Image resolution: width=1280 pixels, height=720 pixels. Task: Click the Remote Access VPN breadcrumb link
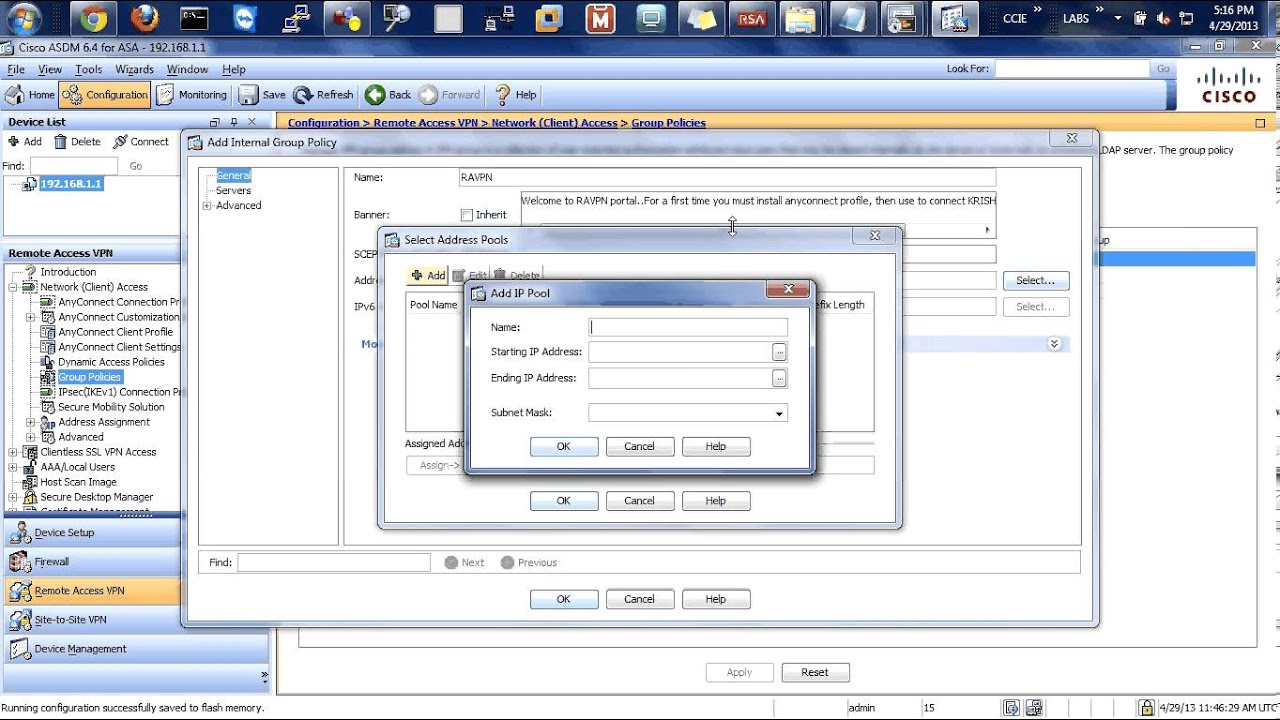tap(426, 123)
